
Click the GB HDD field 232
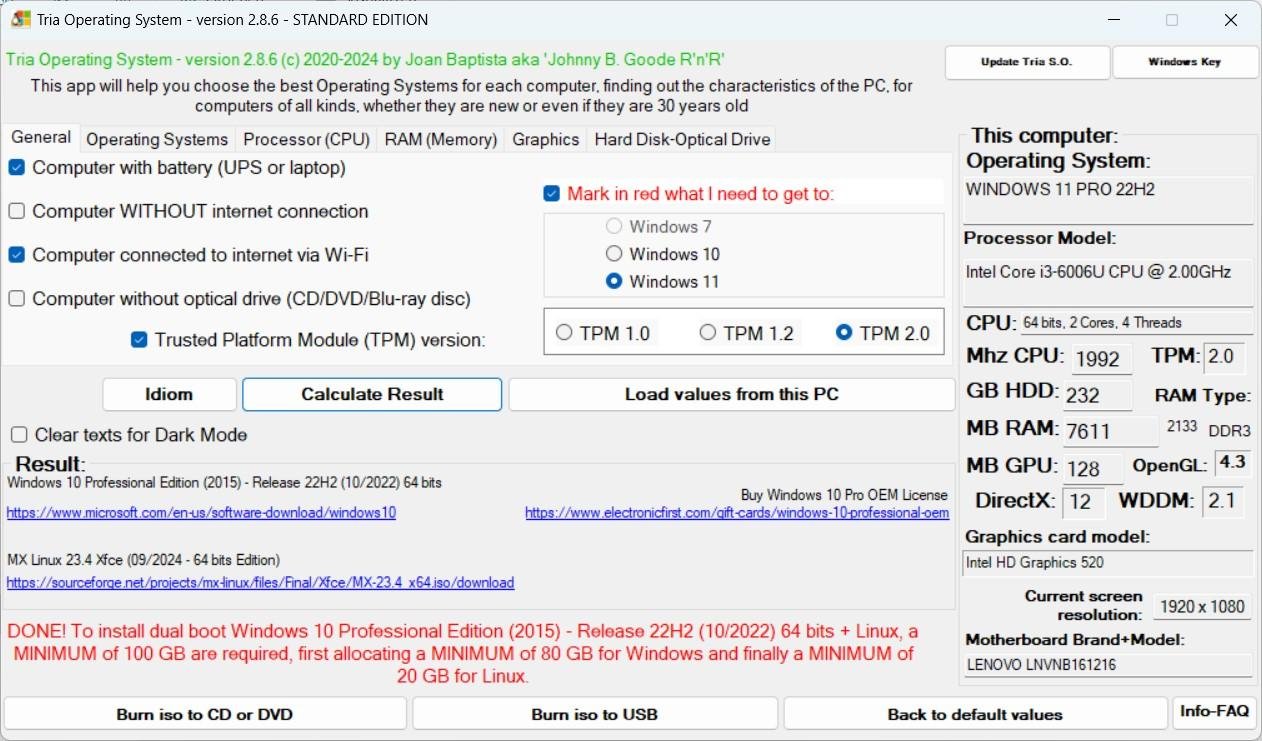point(1098,395)
